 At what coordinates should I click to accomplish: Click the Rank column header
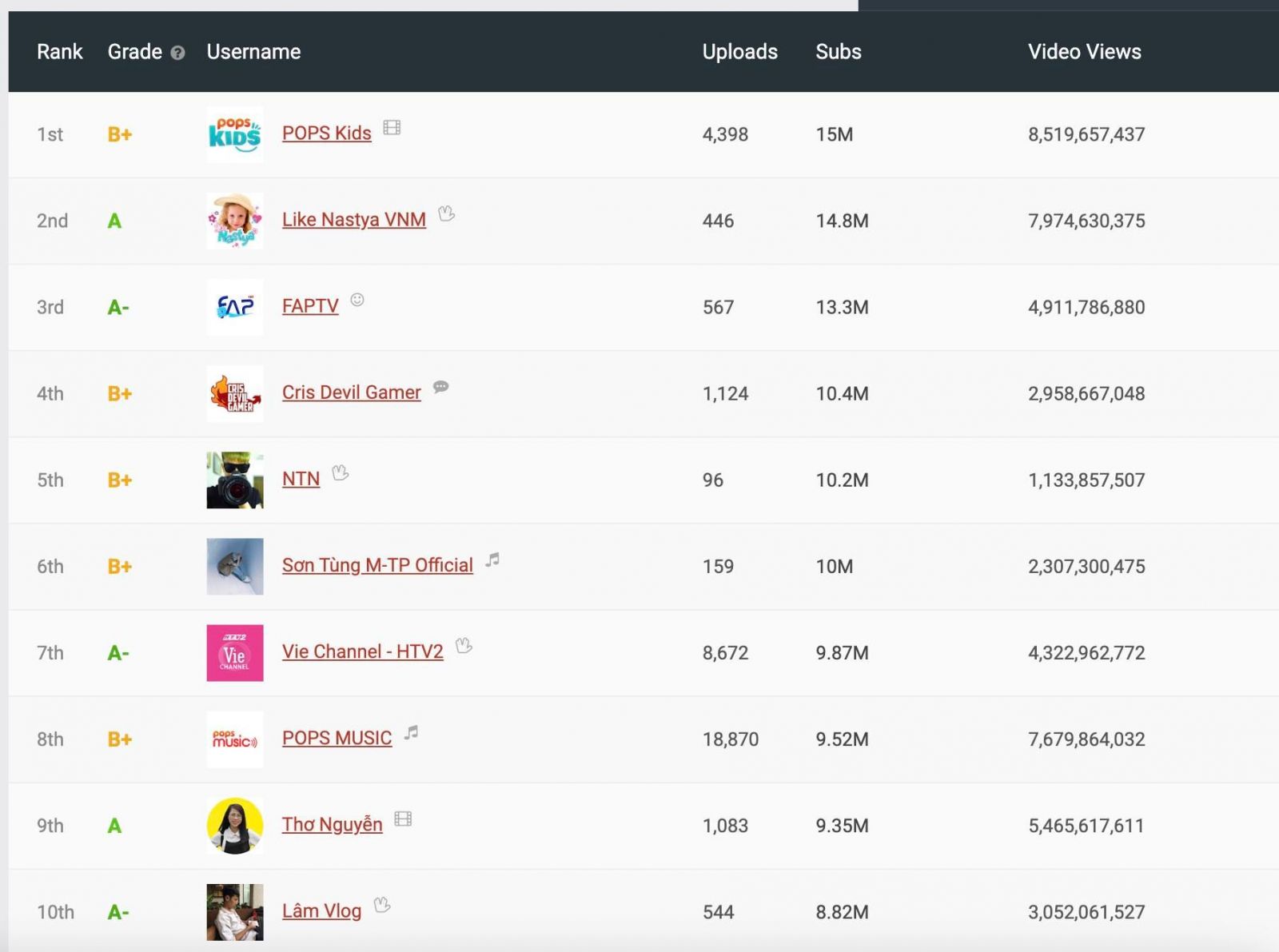click(59, 52)
